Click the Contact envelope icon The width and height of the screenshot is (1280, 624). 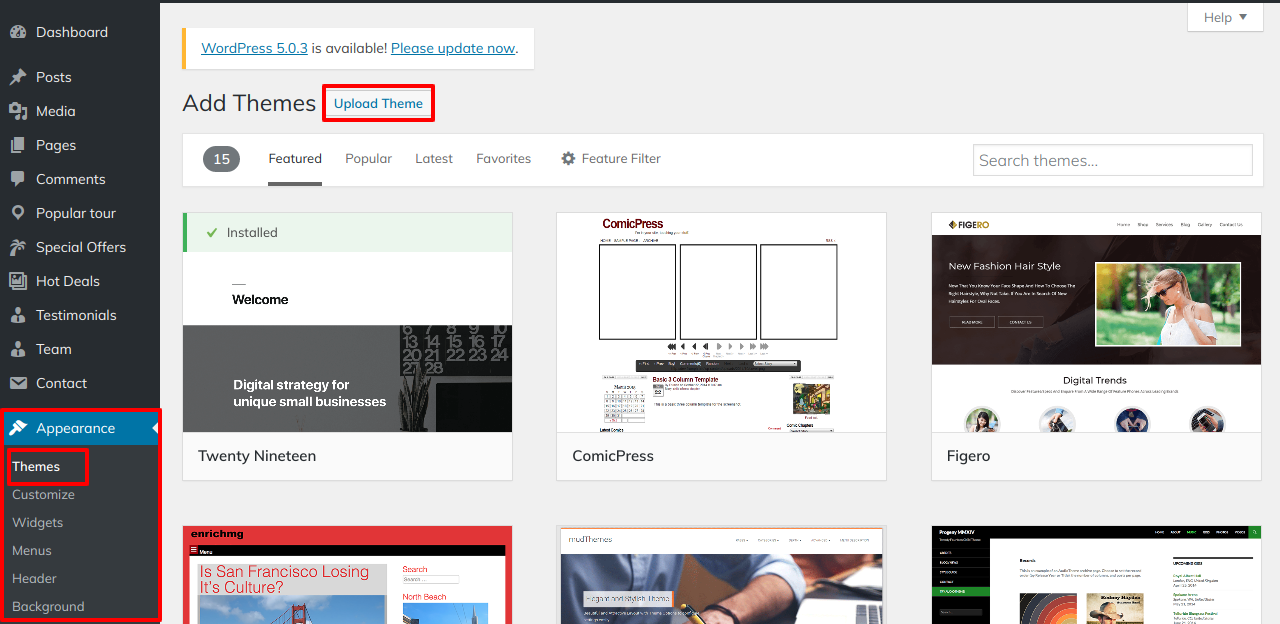pyautogui.click(x=18, y=383)
